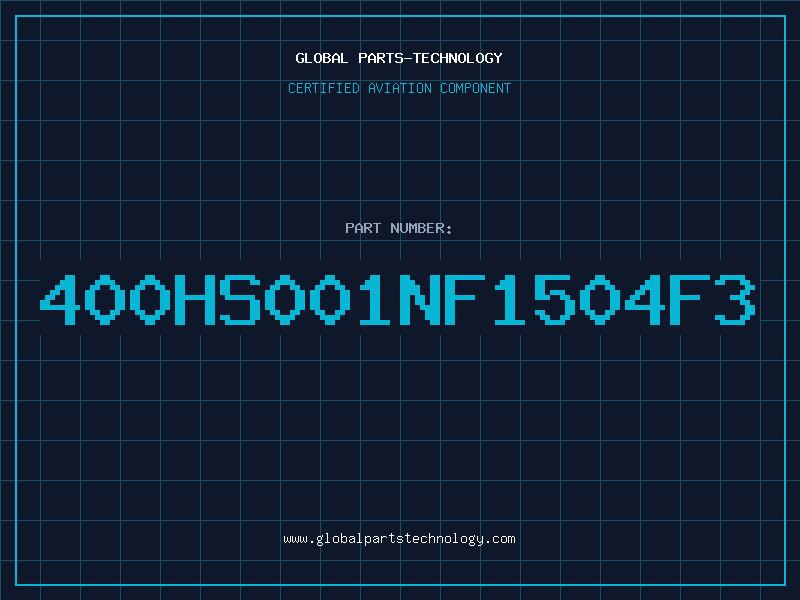Click the word GLOBAL in the header
This screenshot has height=600, width=800.
point(321,58)
